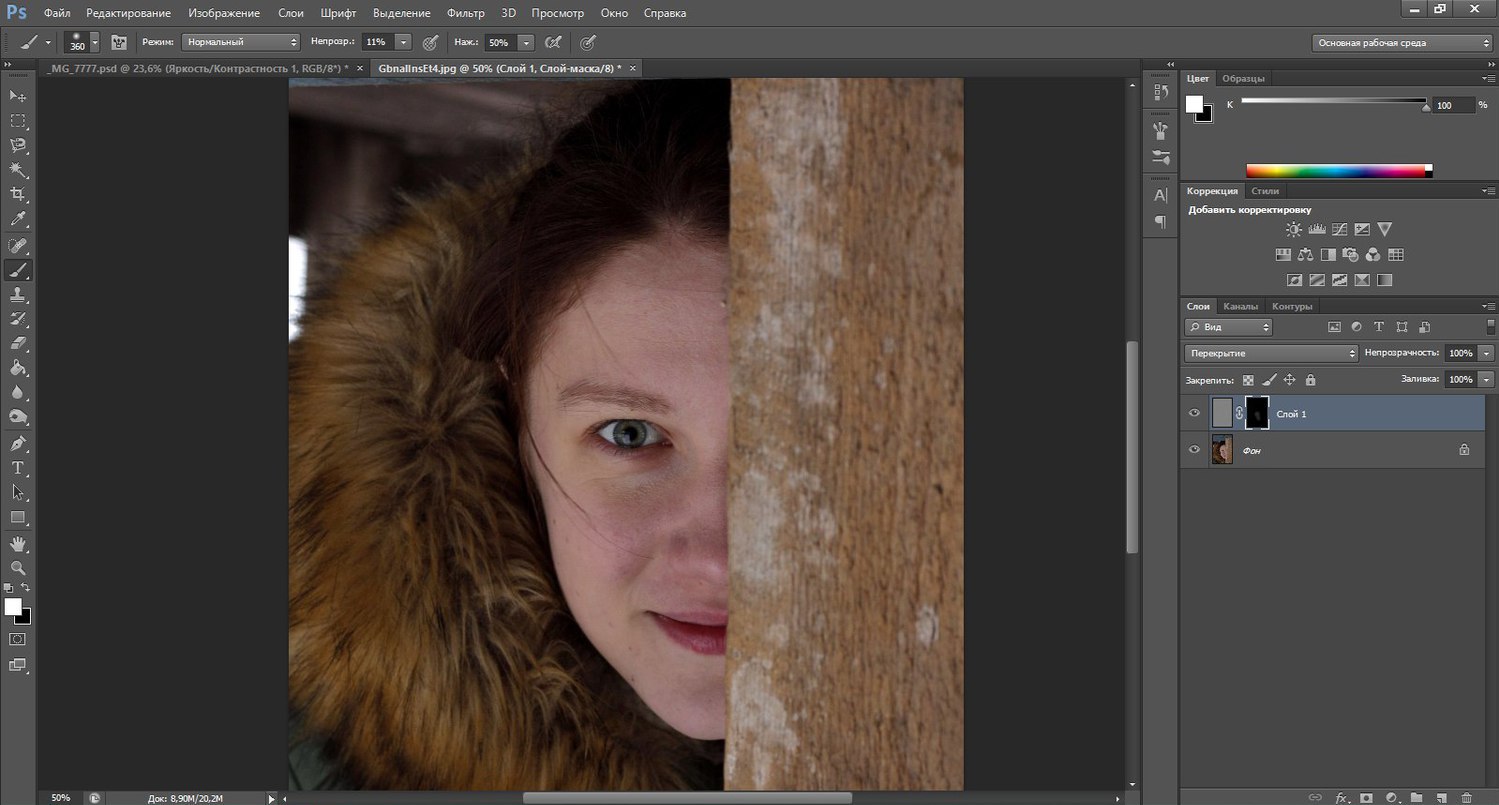Select the Healing Brush tool
This screenshot has height=805, width=1499.
[18, 246]
